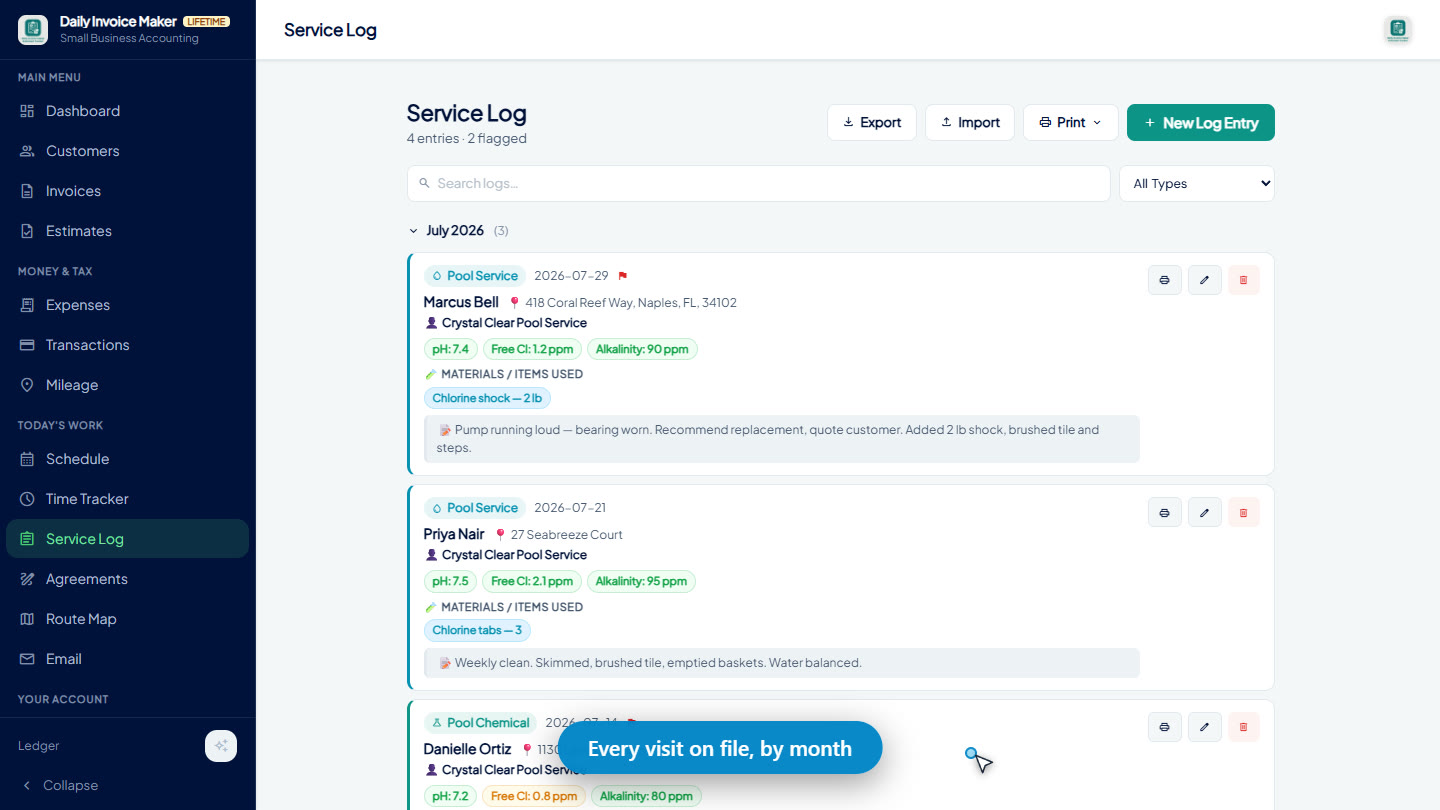Viewport: 1440px width, 810px height.
Task: Print Marcus Bell's log entry
Action: 1165,280
